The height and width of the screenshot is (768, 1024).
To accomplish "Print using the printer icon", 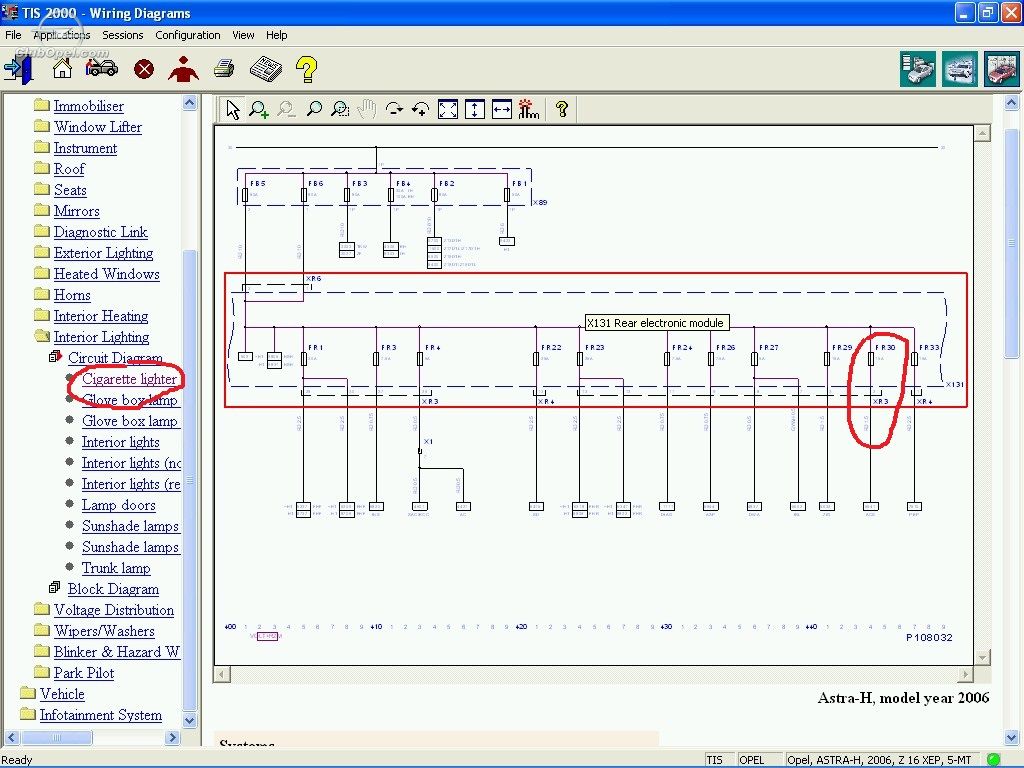I will [224, 68].
